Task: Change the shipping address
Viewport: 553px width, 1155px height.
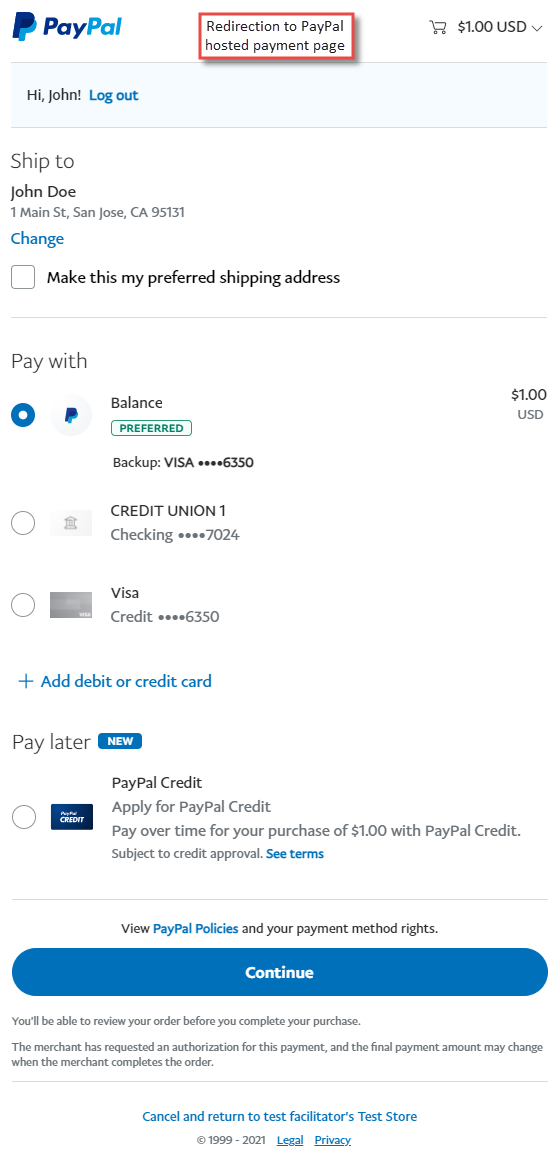Action: (x=37, y=239)
